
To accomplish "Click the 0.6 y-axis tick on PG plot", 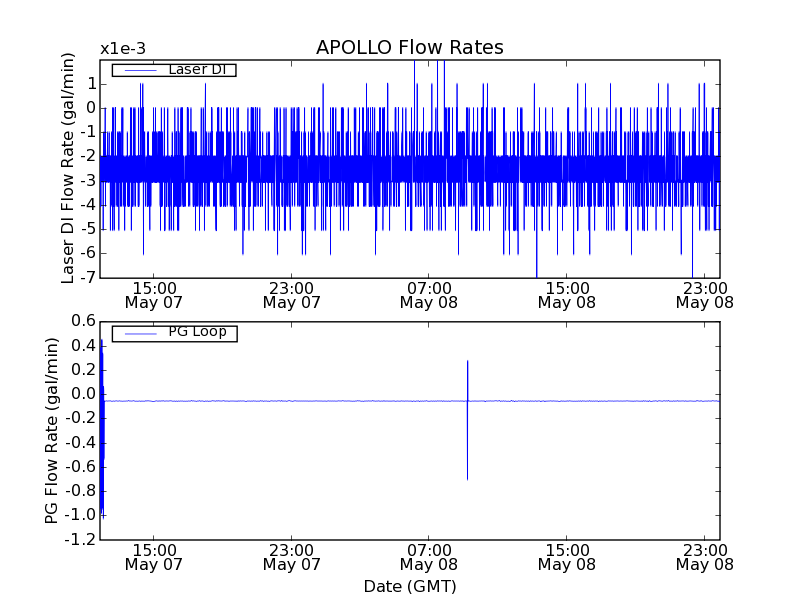I will (83, 321).
